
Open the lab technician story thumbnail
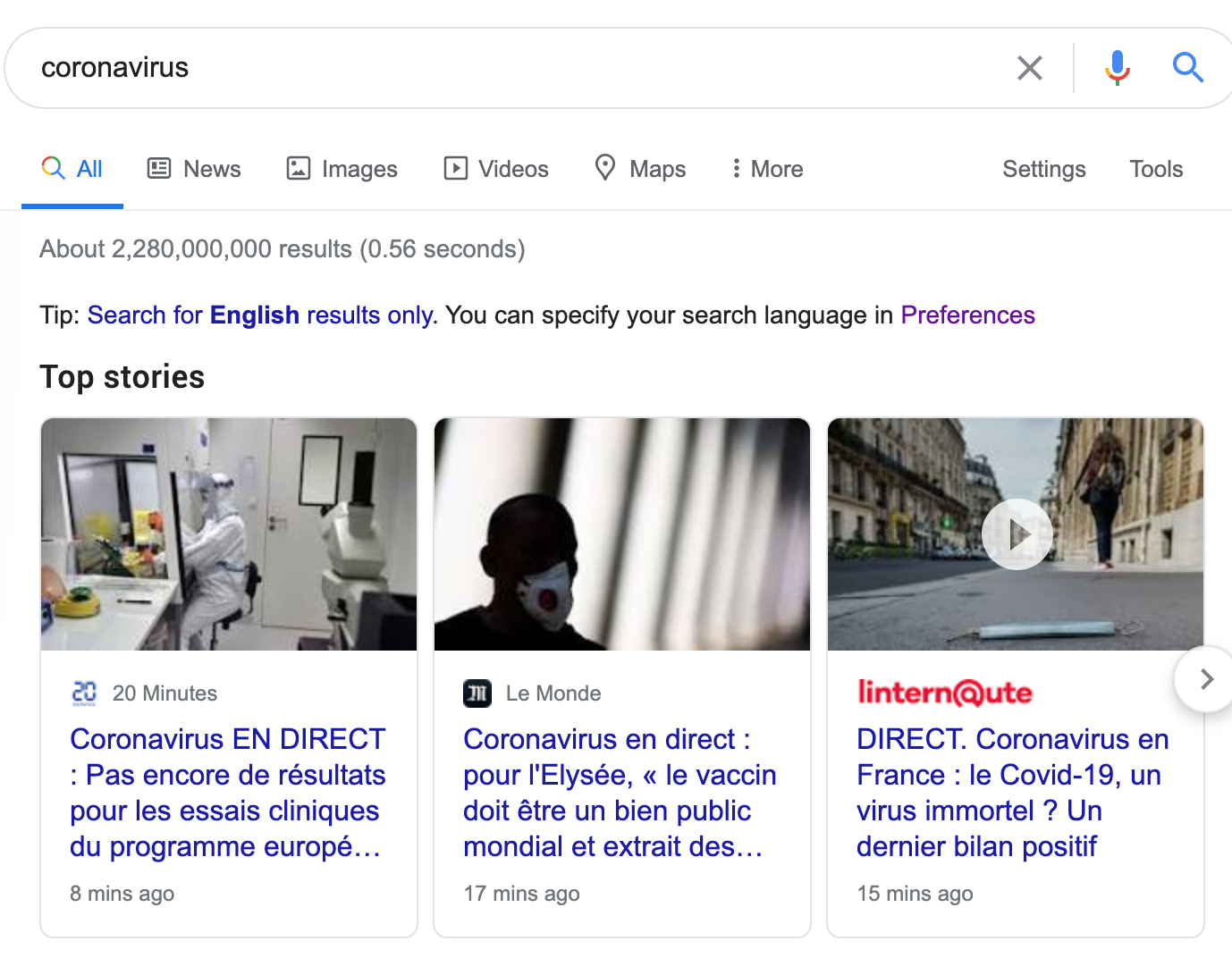[229, 534]
